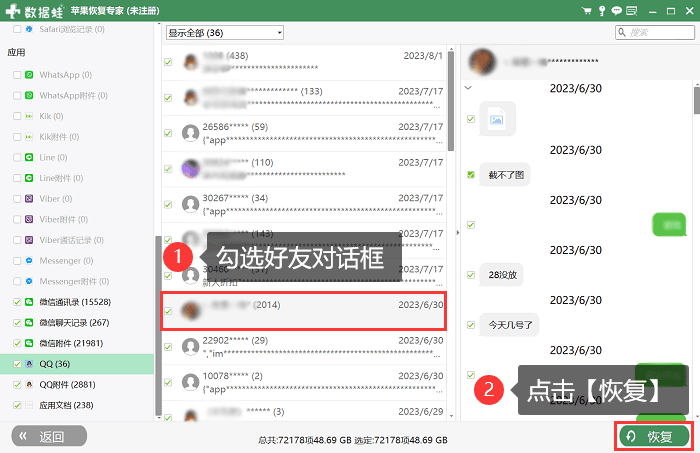Click the chat header profile avatar
The image size is (700, 453).
[x=482, y=62]
